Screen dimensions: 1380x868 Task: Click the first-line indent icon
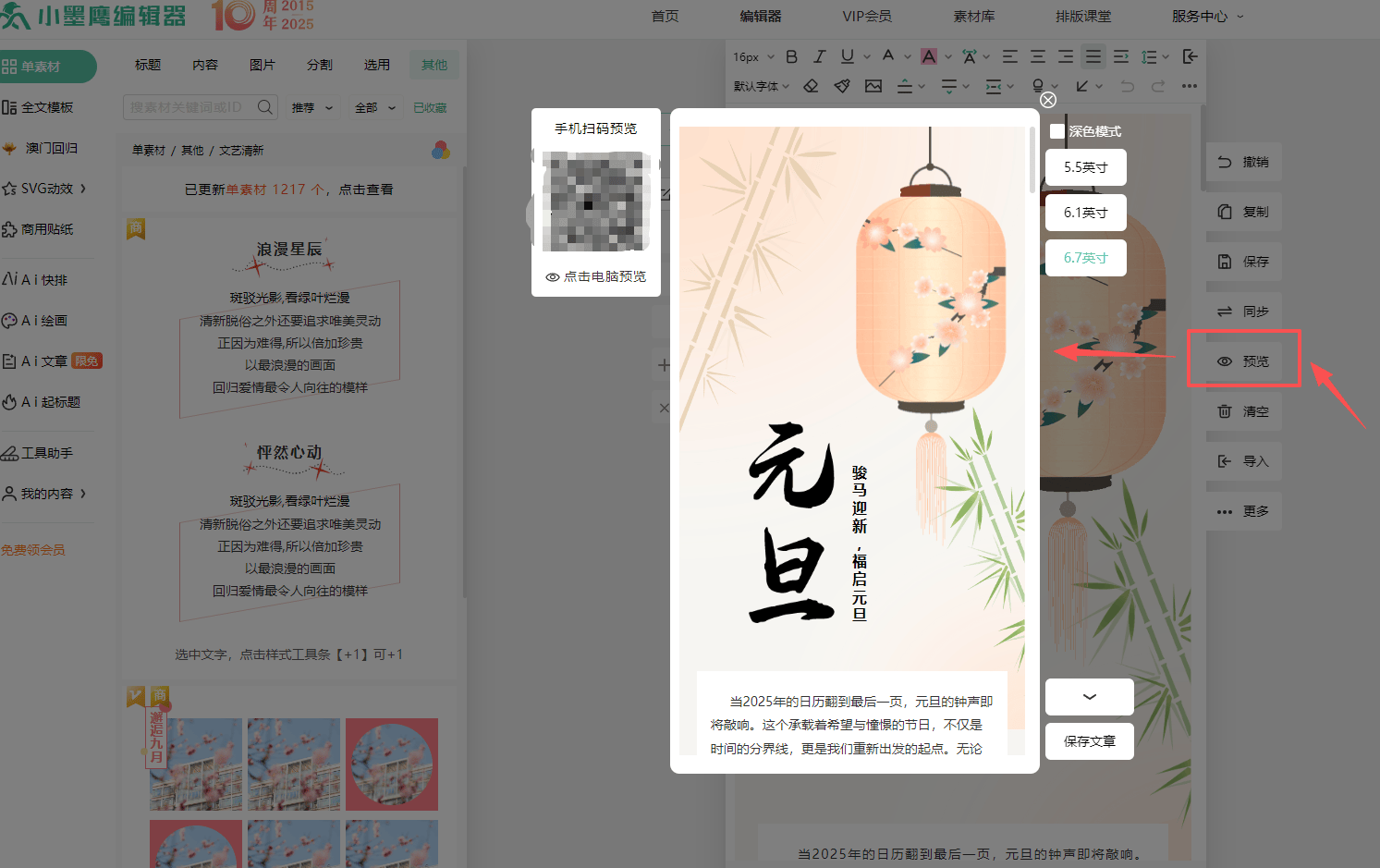tap(1121, 56)
